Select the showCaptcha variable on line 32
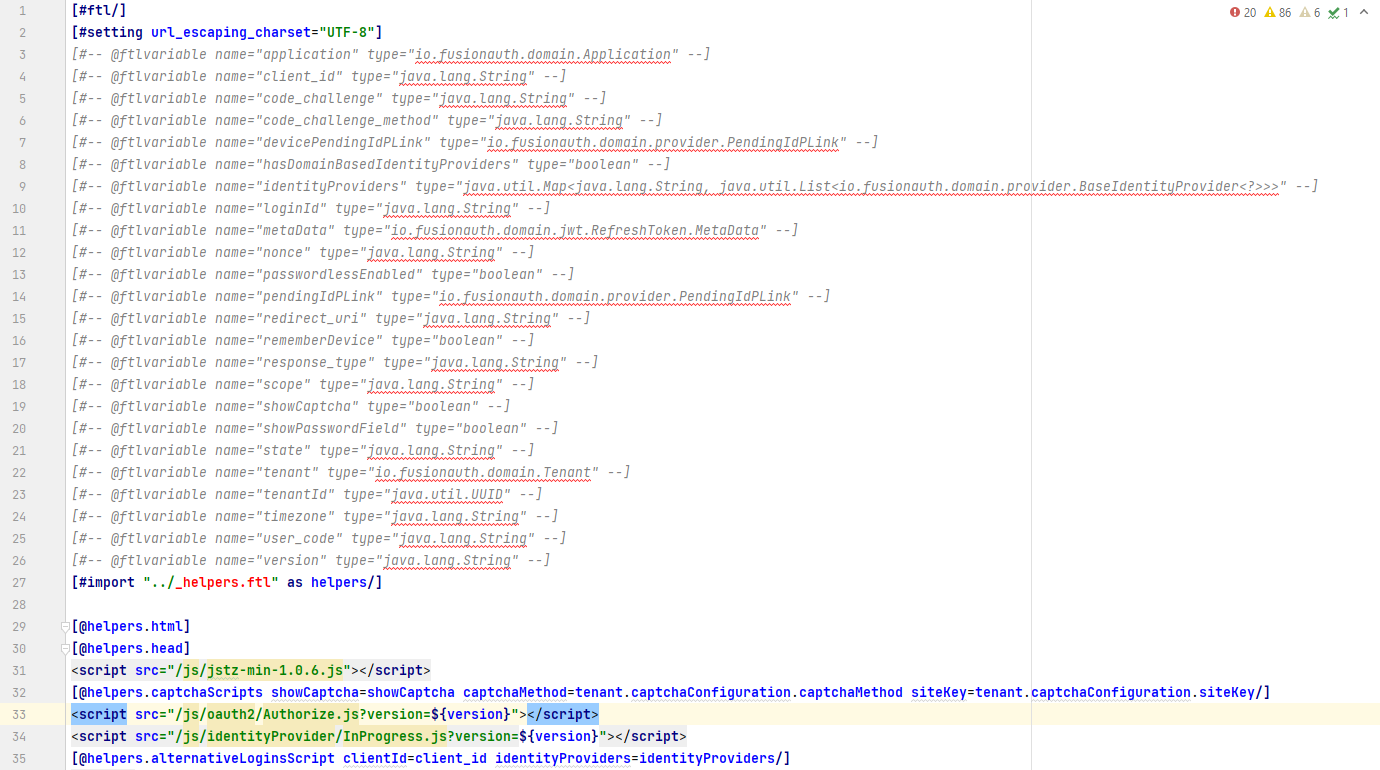 [315, 692]
